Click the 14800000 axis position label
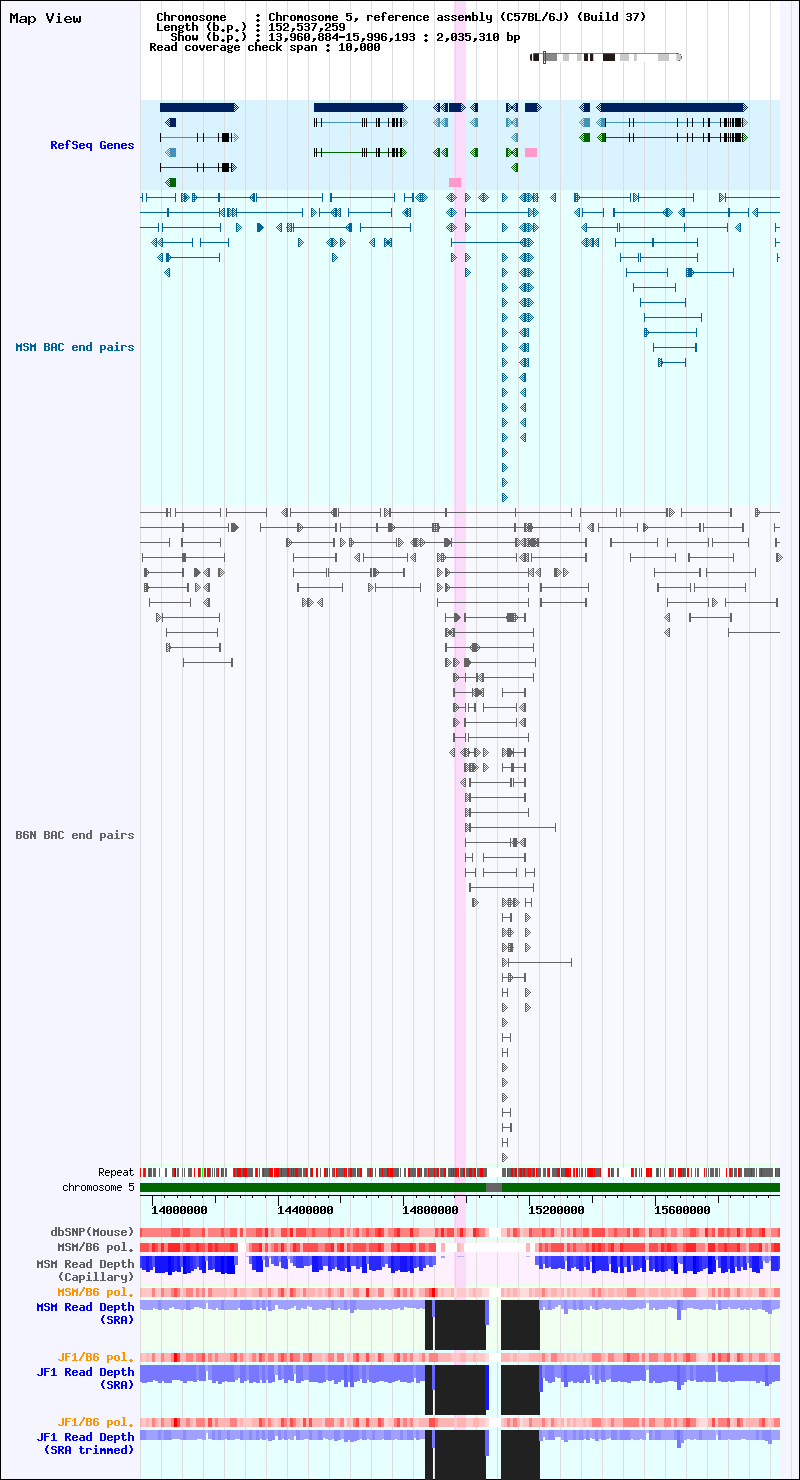 [x=431, y=1210]
